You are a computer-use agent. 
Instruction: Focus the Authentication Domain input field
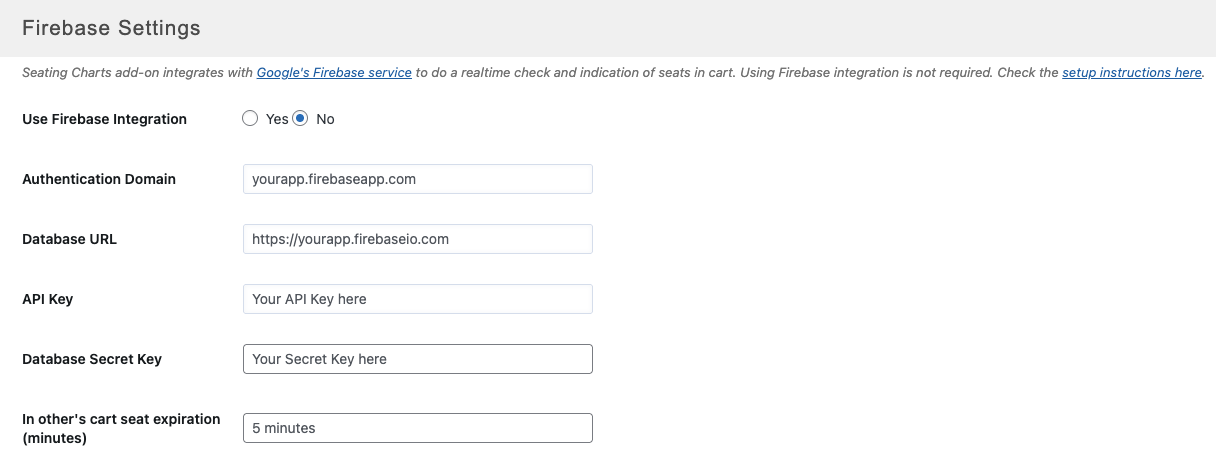click(x=417, y=179)
